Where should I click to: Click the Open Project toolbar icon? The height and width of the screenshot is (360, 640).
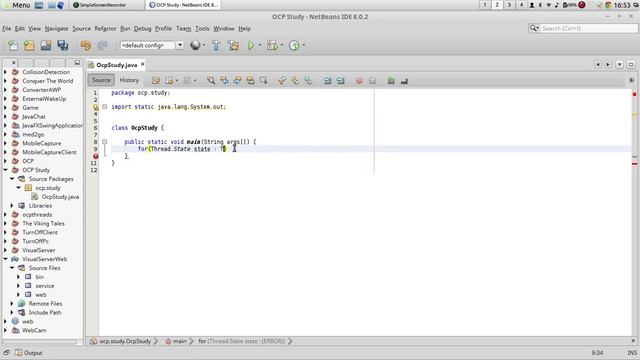pos(46,45)
